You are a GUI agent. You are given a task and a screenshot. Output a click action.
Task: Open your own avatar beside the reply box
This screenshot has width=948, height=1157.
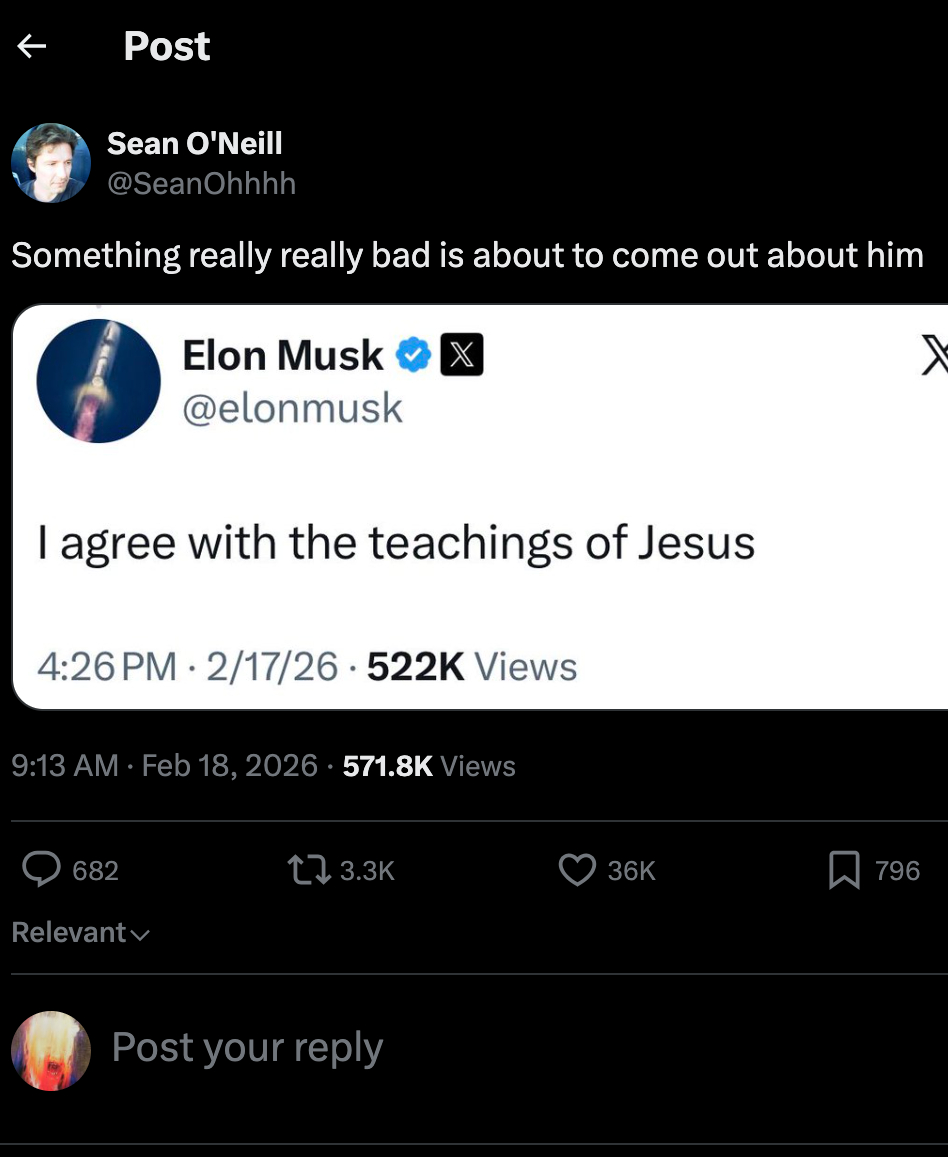tap(51, 1050)
